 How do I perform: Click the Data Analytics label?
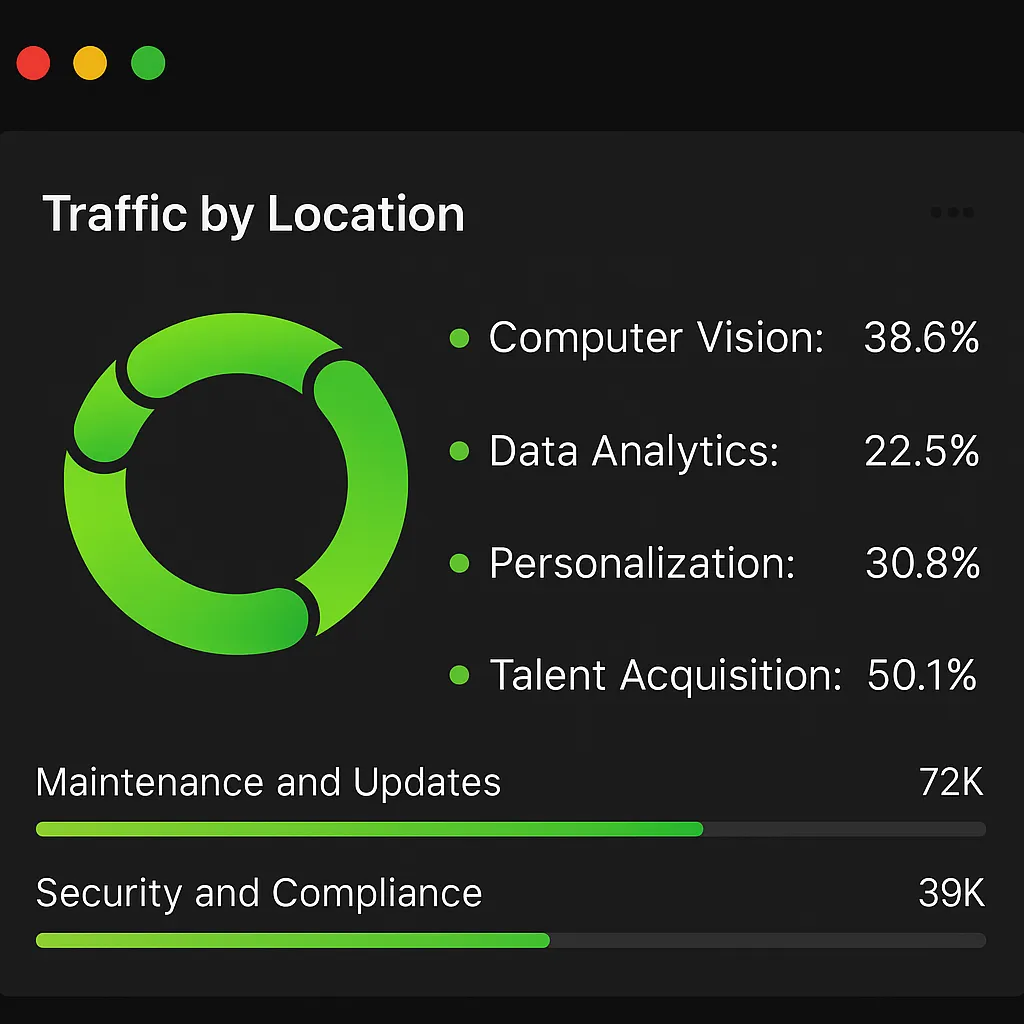[x=634, y=451]
